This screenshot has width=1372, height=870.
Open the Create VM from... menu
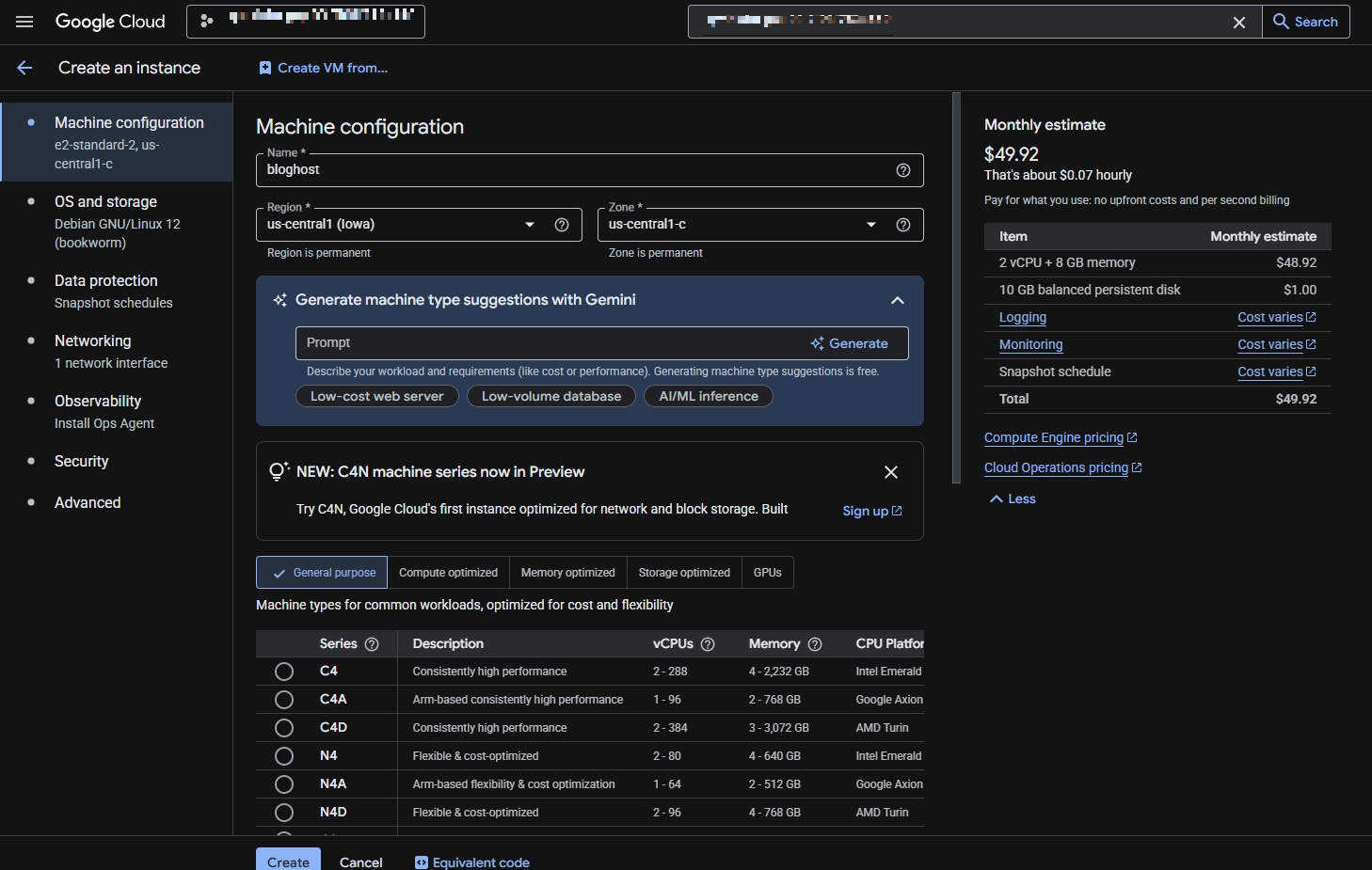coord(323,68)
